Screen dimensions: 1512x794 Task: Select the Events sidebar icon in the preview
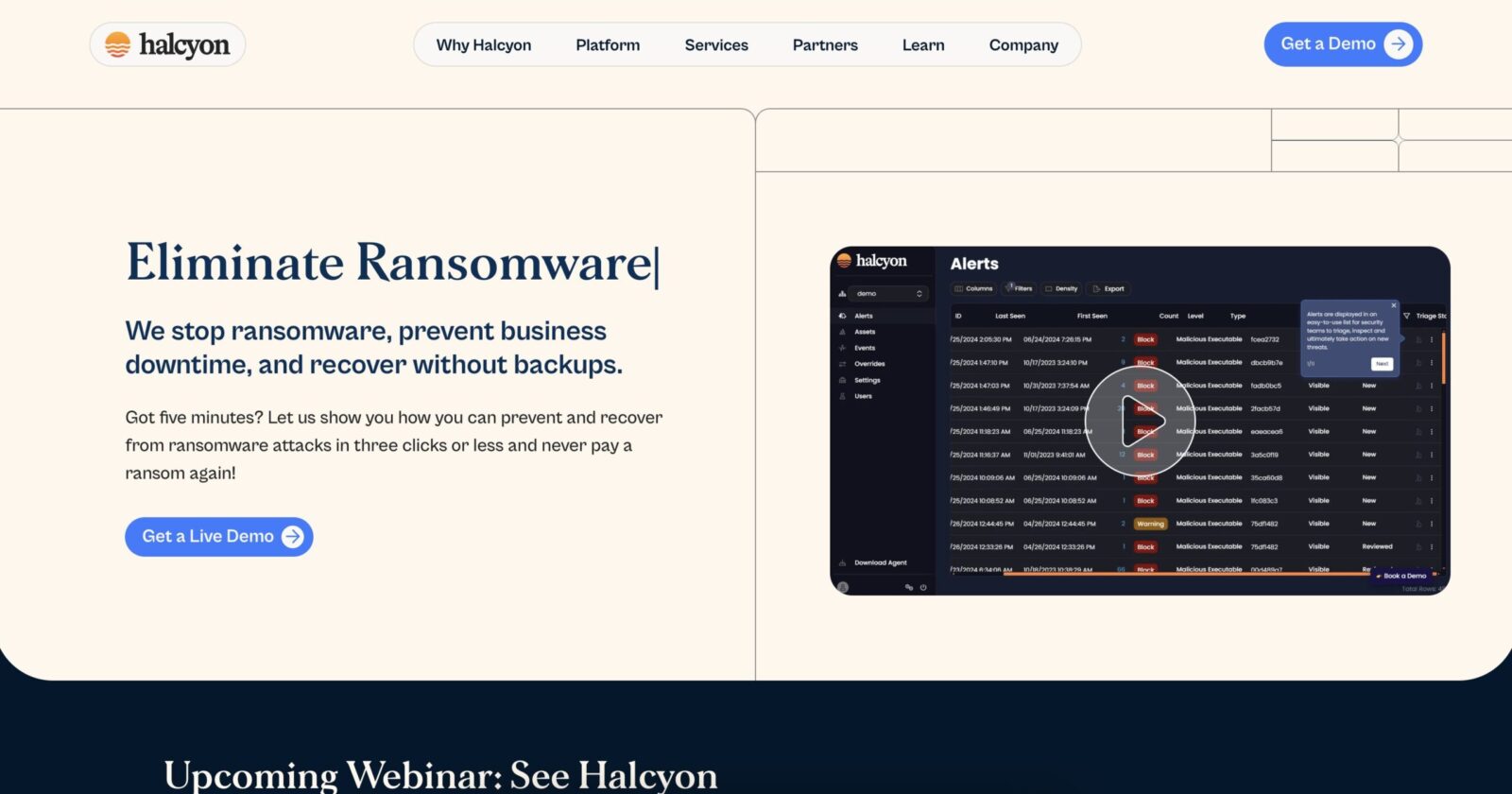842,348
